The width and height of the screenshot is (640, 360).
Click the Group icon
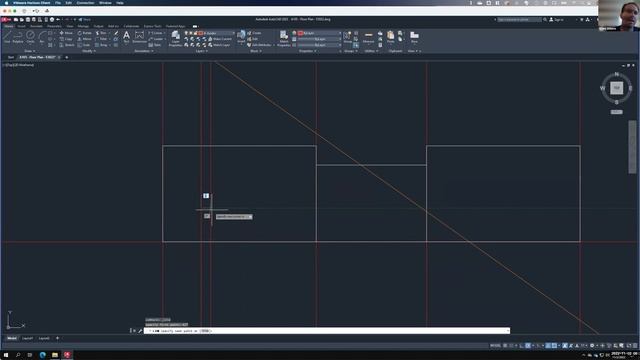(347, 37)
